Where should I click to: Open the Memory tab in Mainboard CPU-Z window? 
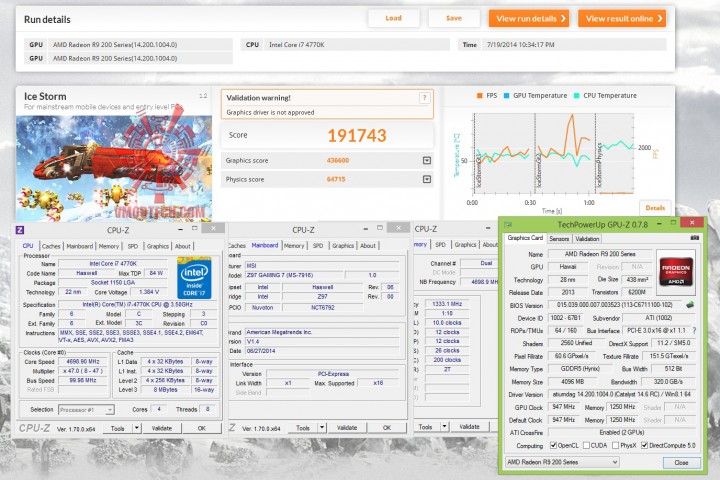294,246
